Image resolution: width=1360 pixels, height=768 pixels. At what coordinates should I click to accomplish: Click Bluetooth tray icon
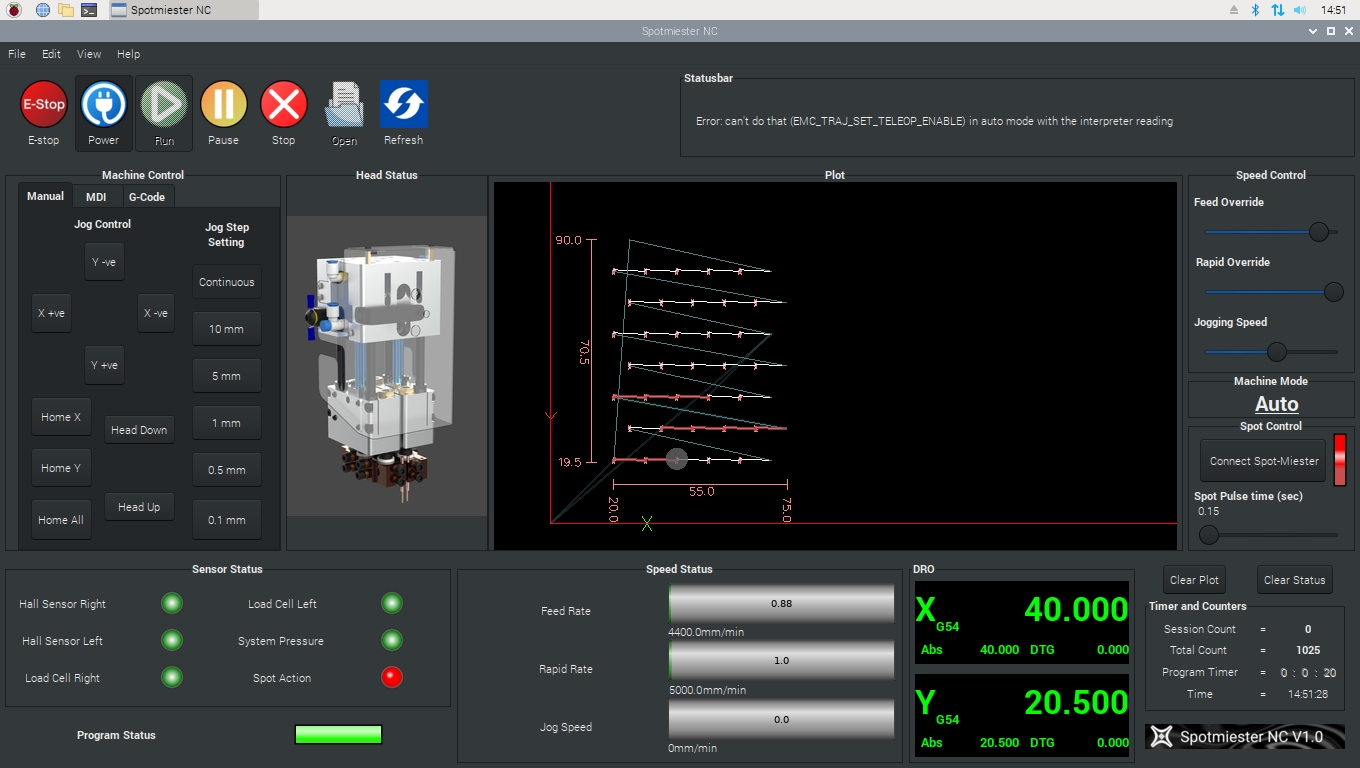pyautogui.click(x=1256, y=10)
